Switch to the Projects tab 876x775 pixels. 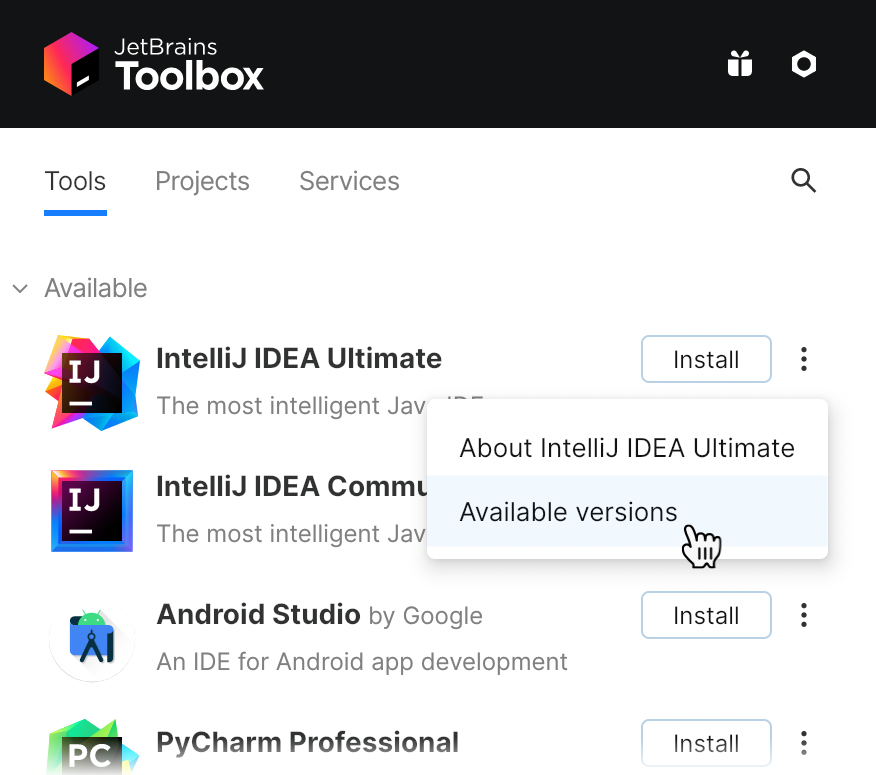(202, 181)
